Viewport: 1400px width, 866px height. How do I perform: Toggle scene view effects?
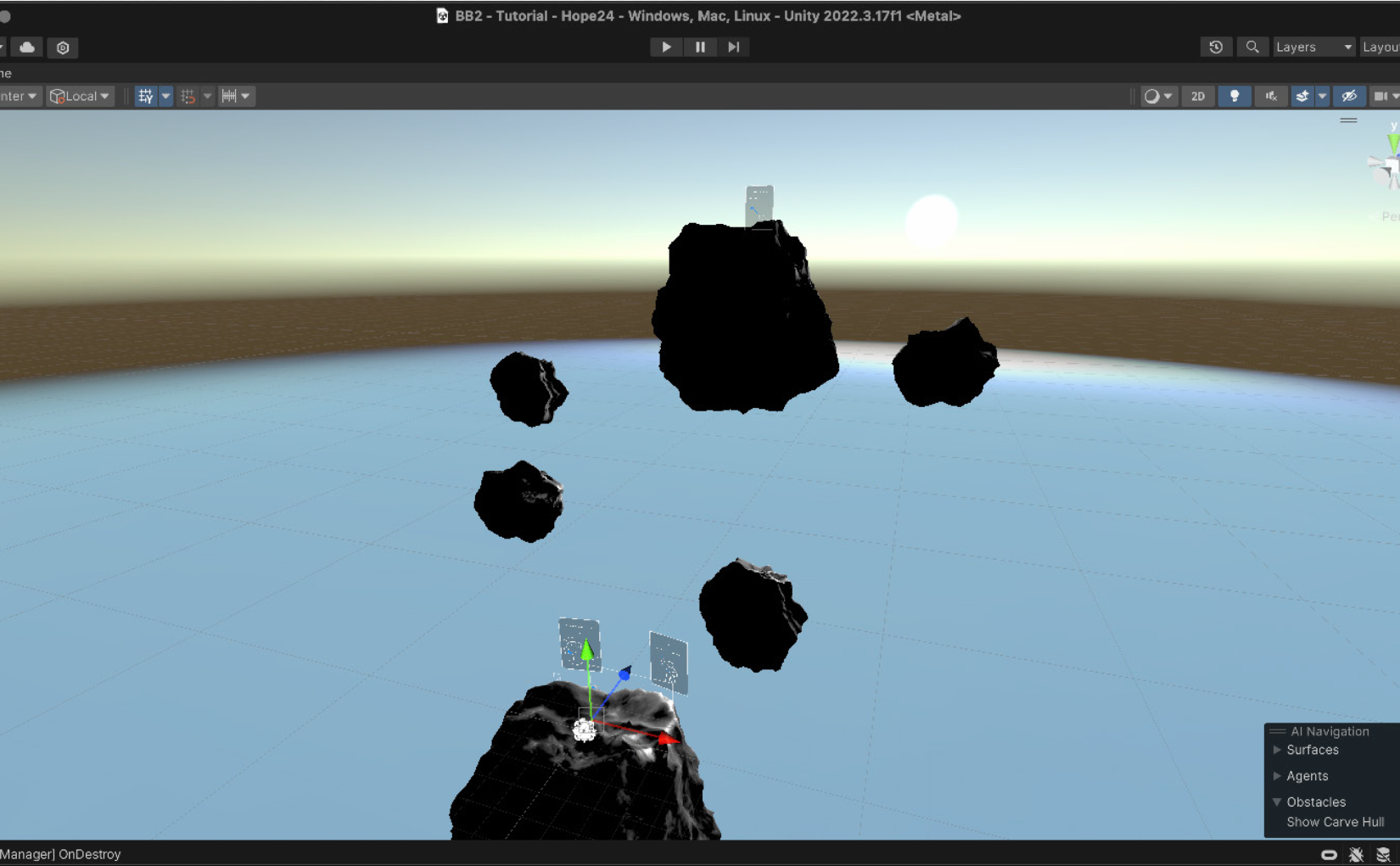tap(1302, 96)
